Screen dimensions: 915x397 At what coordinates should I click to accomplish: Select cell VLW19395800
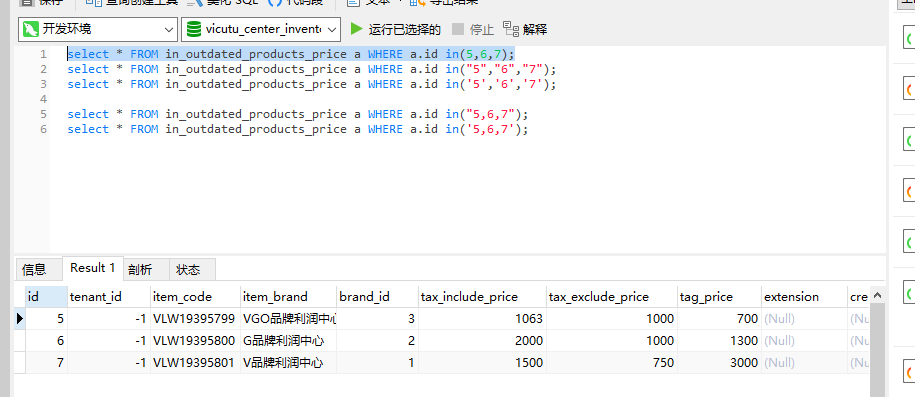tap(195, 340)
